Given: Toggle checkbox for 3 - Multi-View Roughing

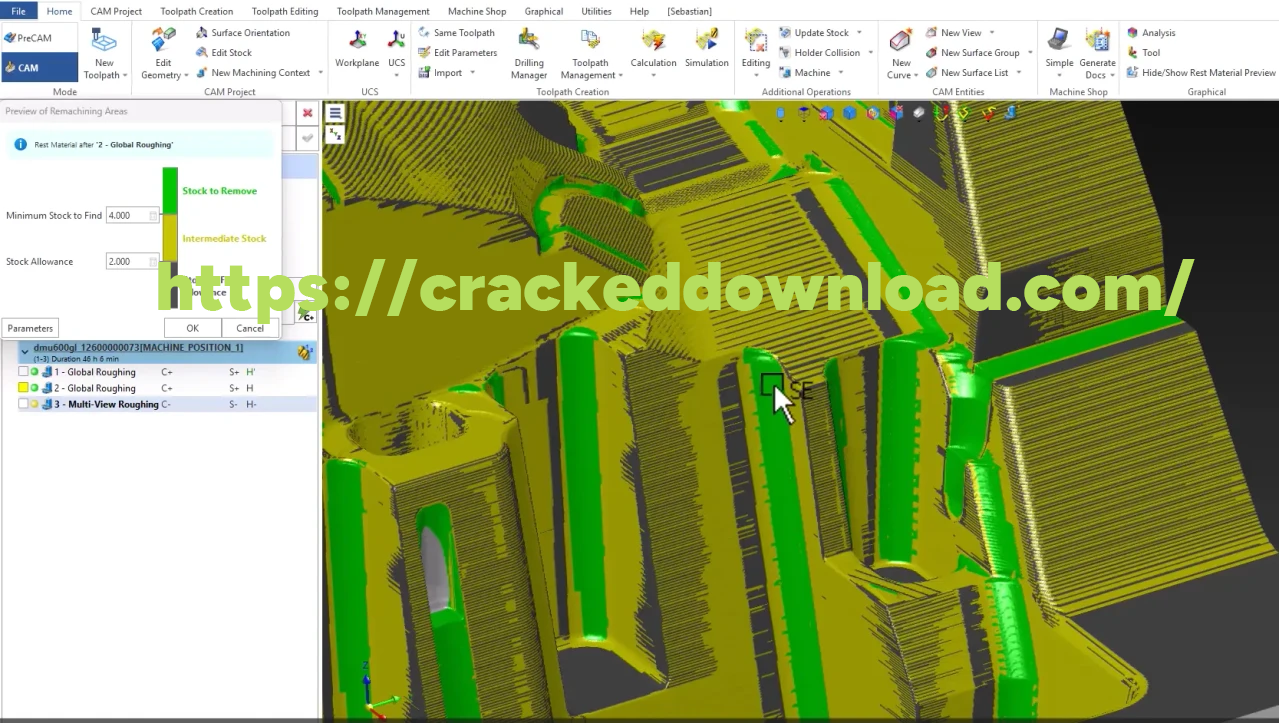Looking at the screenshot, I should tap(23, 404).
